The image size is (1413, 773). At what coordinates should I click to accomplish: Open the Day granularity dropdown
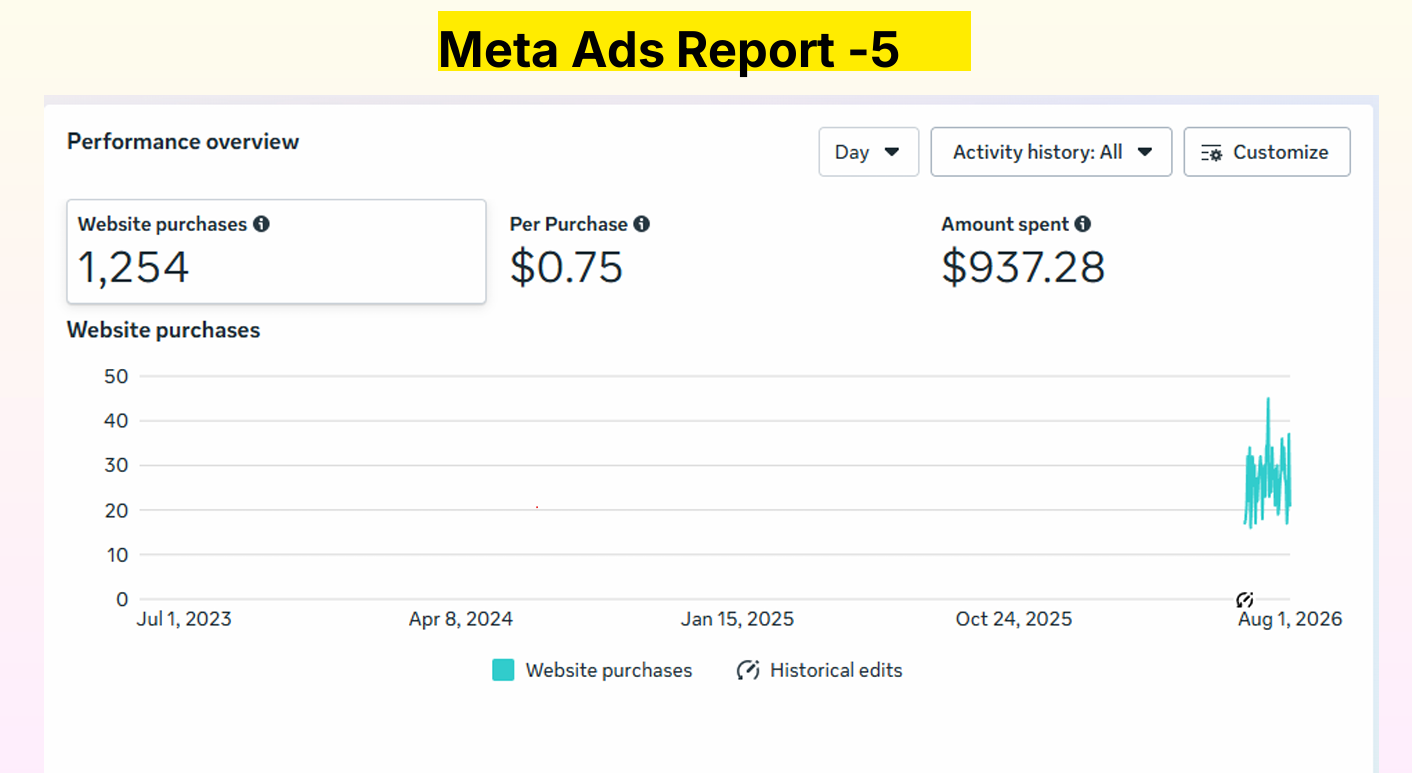[x=868, y=152]
